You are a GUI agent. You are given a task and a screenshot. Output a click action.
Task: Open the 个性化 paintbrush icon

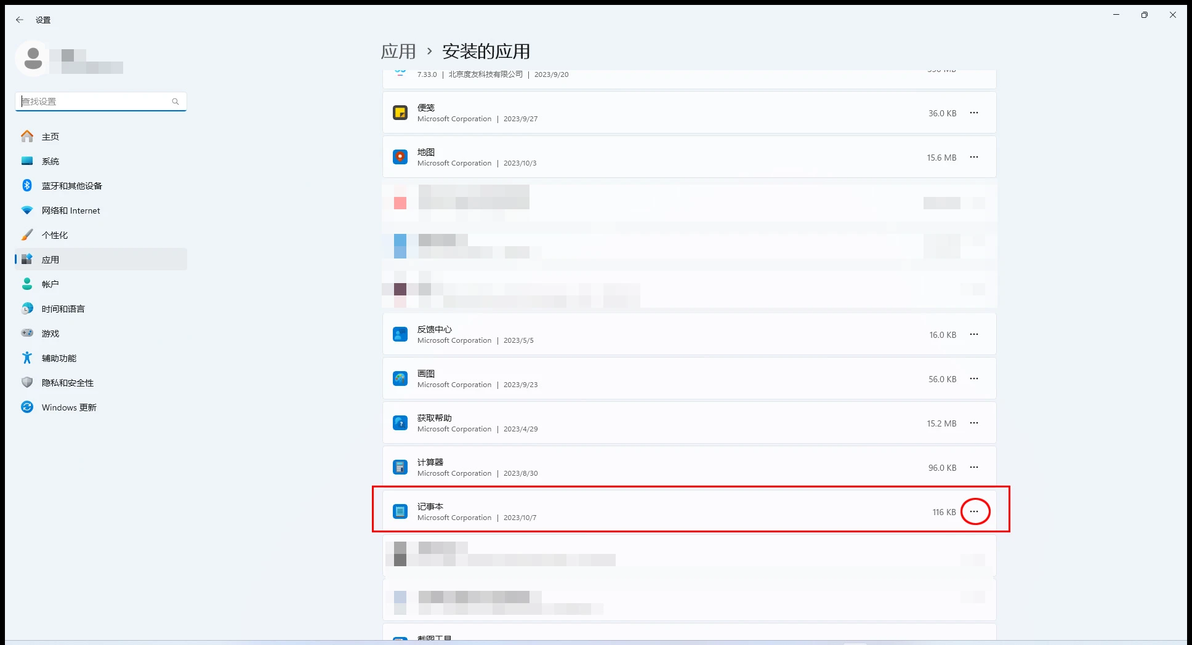[x=27, y=235]
